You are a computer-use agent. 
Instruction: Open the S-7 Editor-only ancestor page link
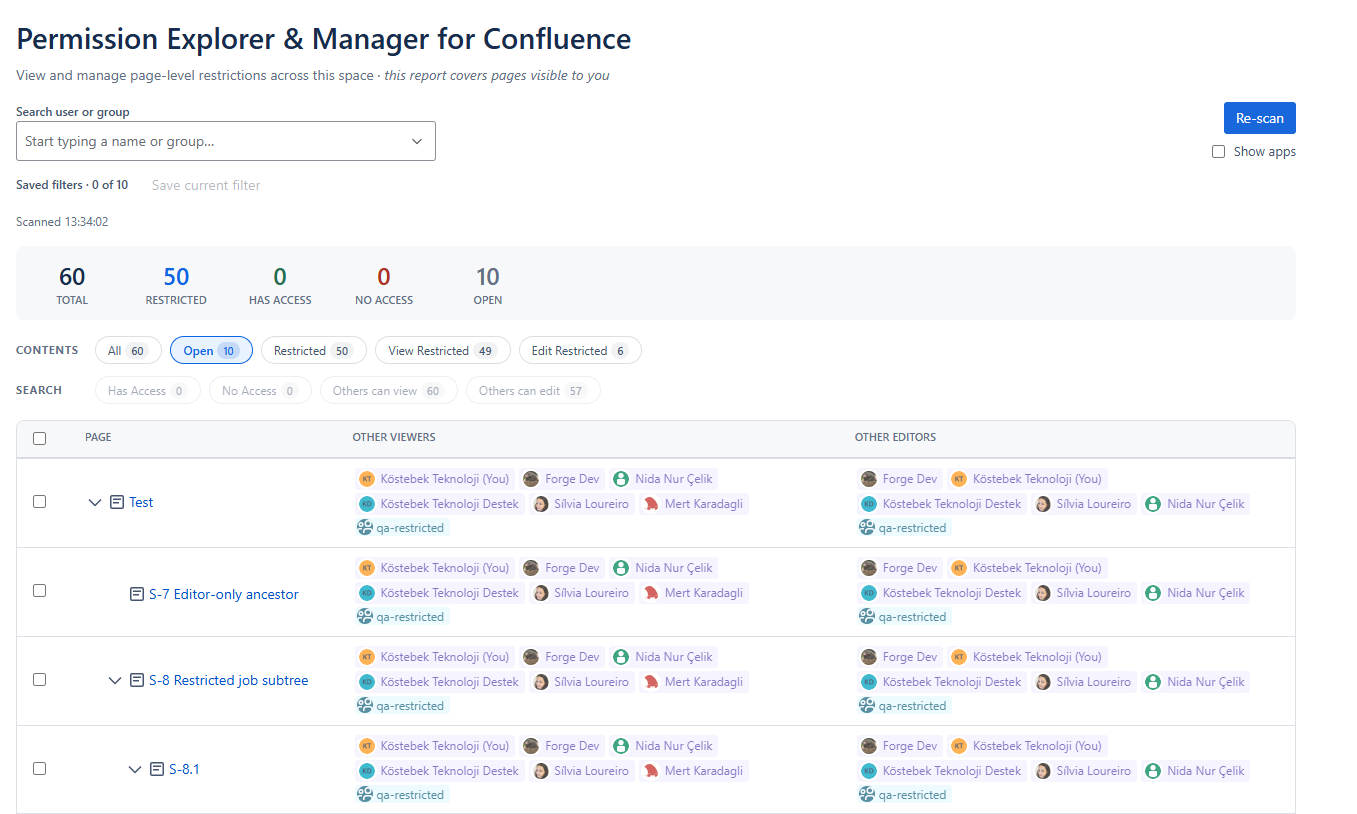pyautogui.click(x=224, y=594)
